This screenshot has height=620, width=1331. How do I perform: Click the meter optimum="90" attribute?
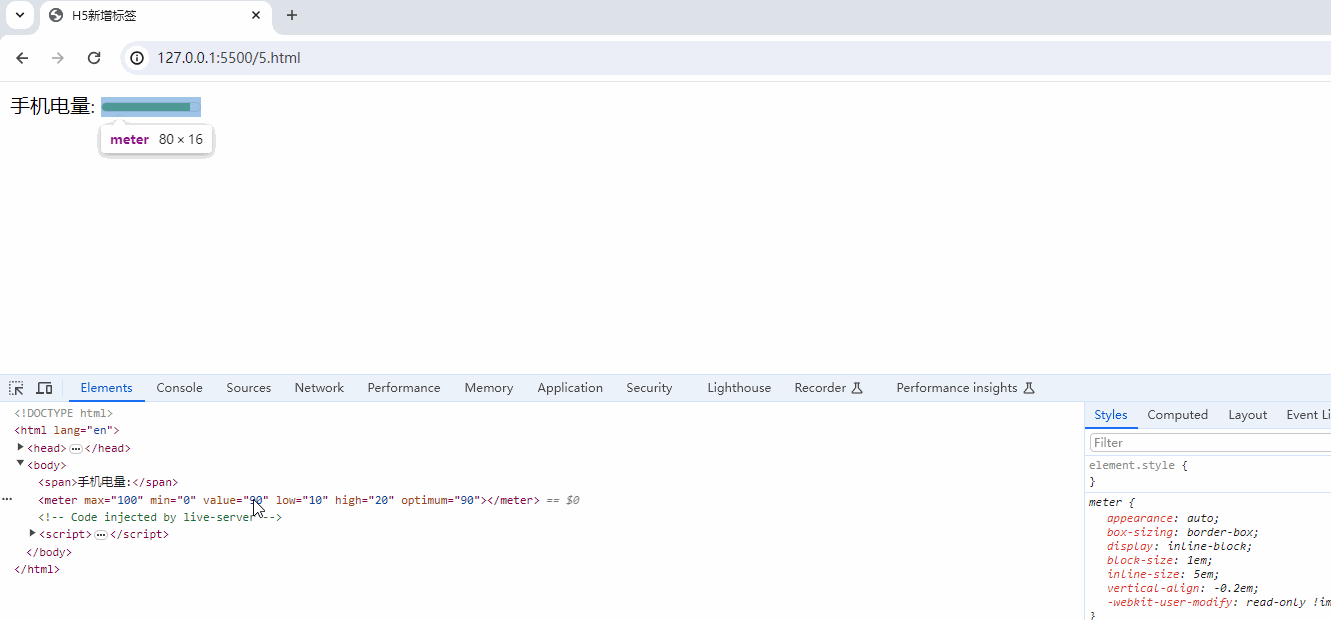441,500
